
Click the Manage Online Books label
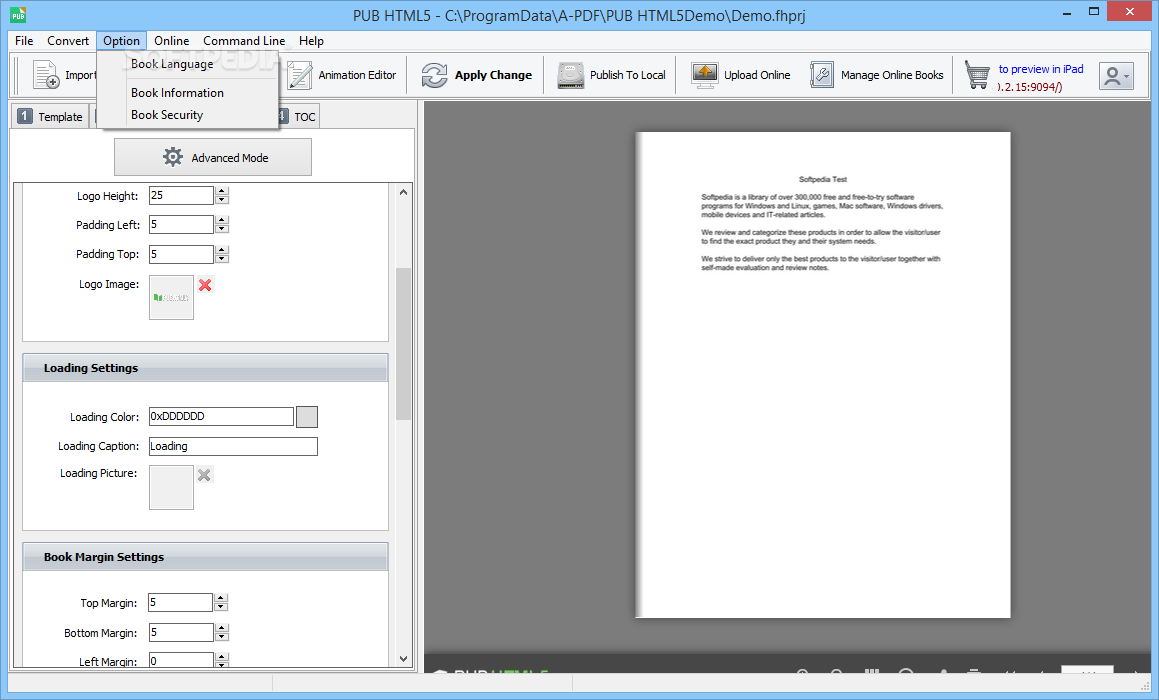click(892, 75)
